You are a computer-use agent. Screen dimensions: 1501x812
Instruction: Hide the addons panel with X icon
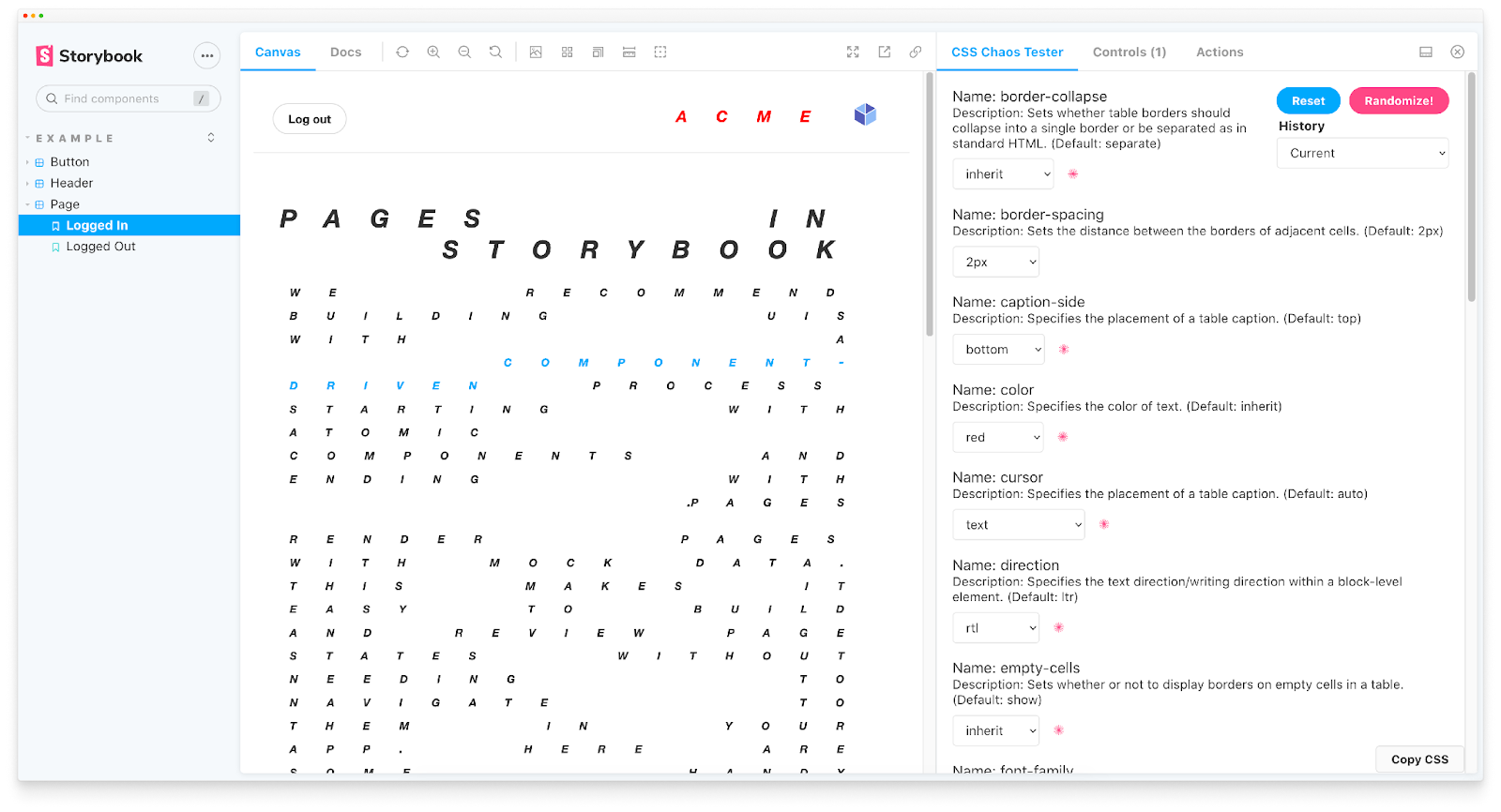[x=1457, y=53]
